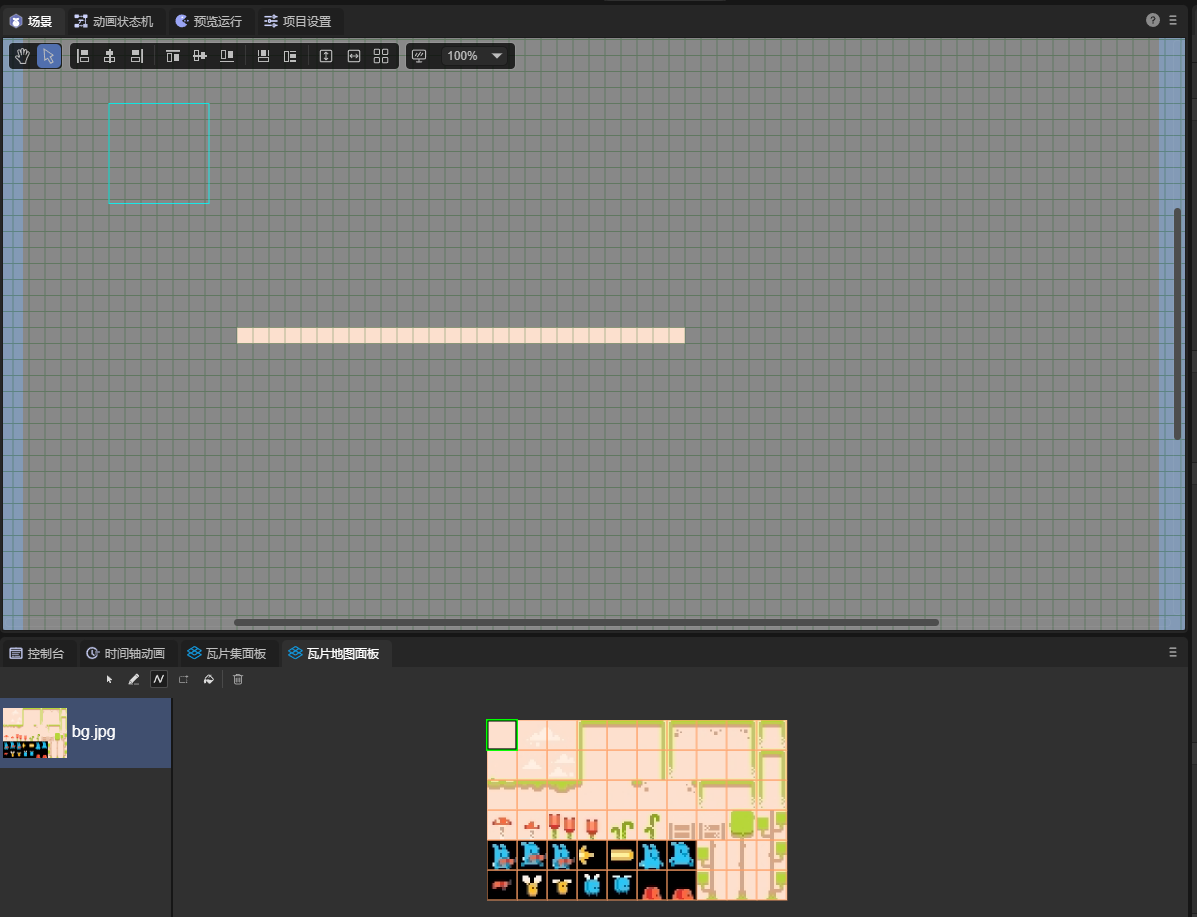Click the monitor screen-fit icon
This screenshot has width=1197, height=917.
(419, 56)
